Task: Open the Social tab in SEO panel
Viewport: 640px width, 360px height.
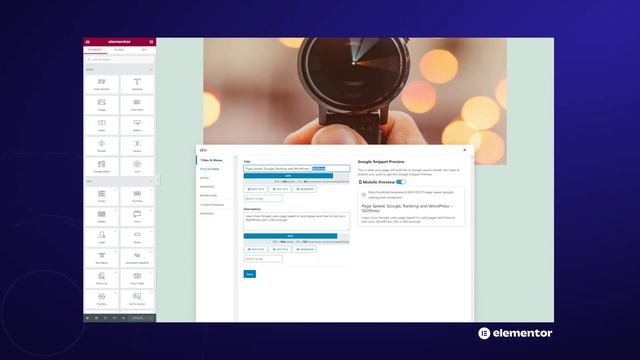Action: 204,178
